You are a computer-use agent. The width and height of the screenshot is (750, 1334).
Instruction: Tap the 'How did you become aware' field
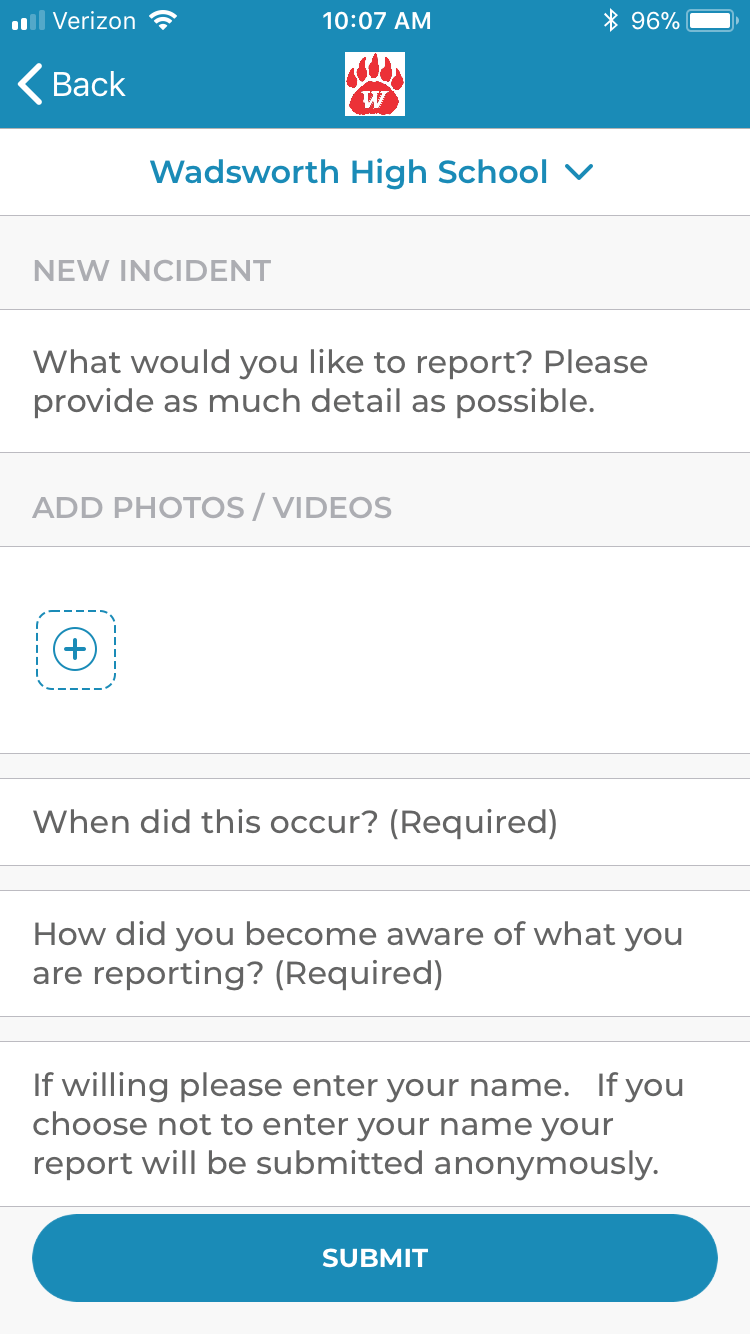tap(375, 953)
